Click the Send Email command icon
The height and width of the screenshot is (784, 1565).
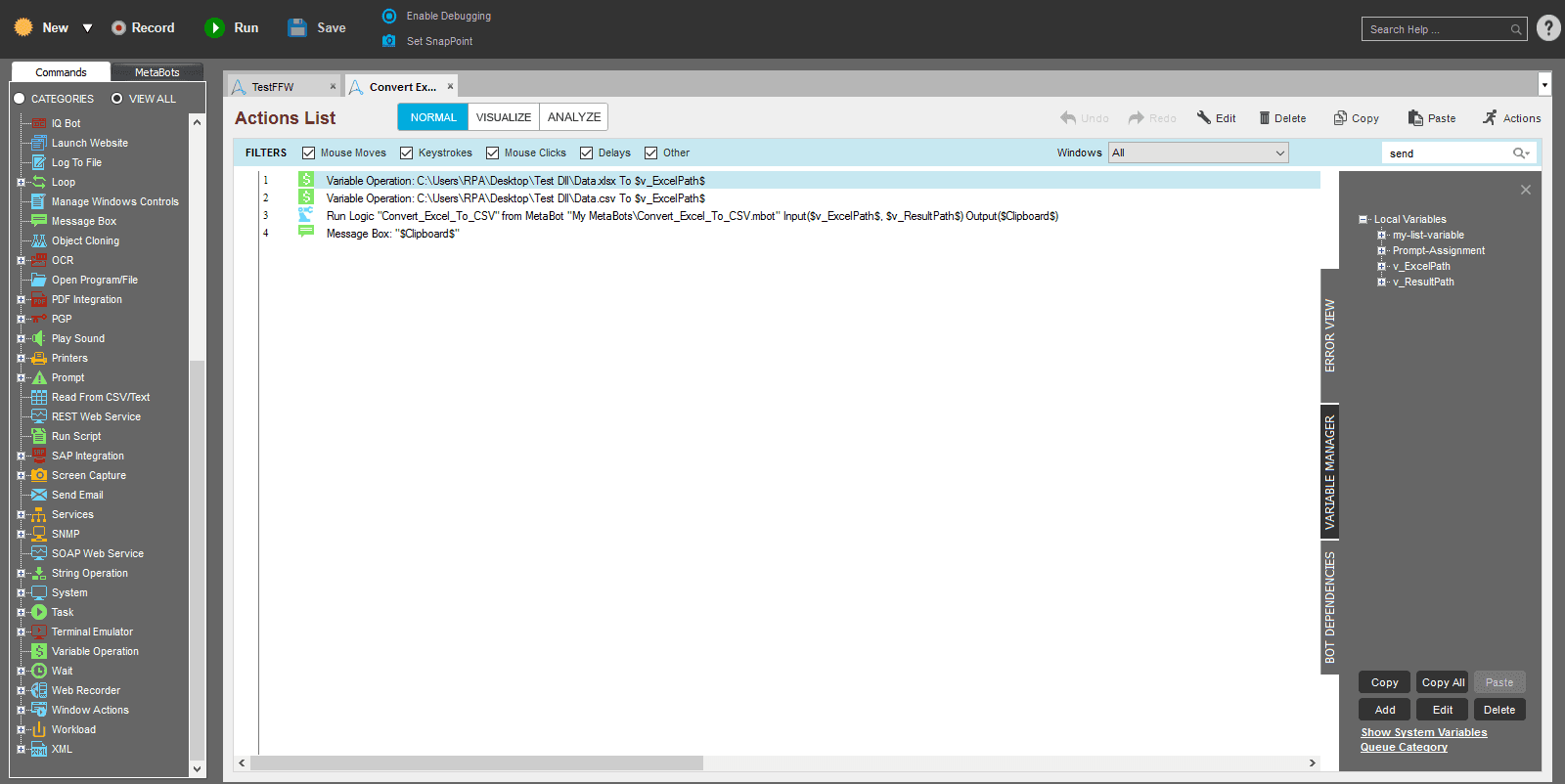(39, 495)
